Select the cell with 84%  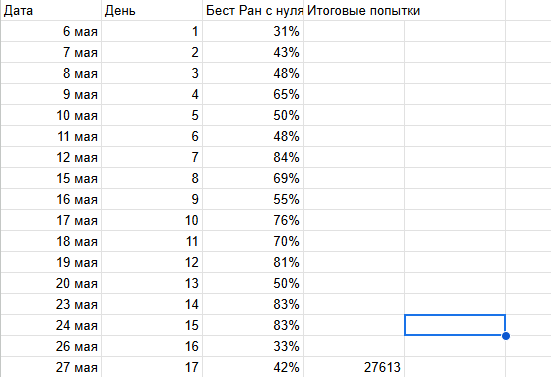point(253,157)
